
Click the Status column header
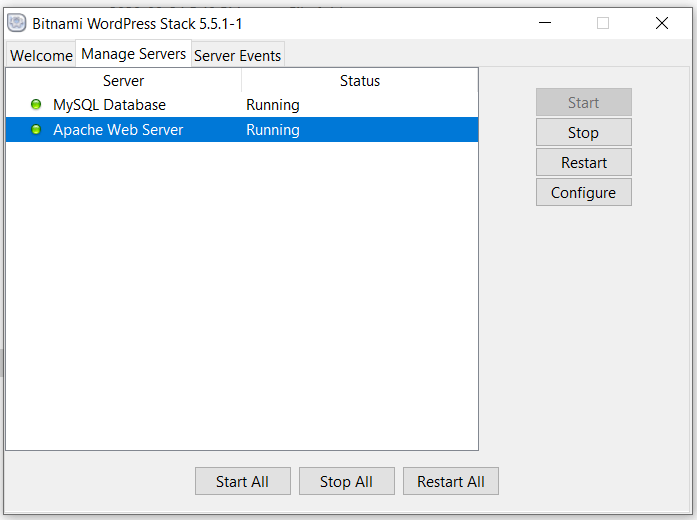(x=360, y=81)
